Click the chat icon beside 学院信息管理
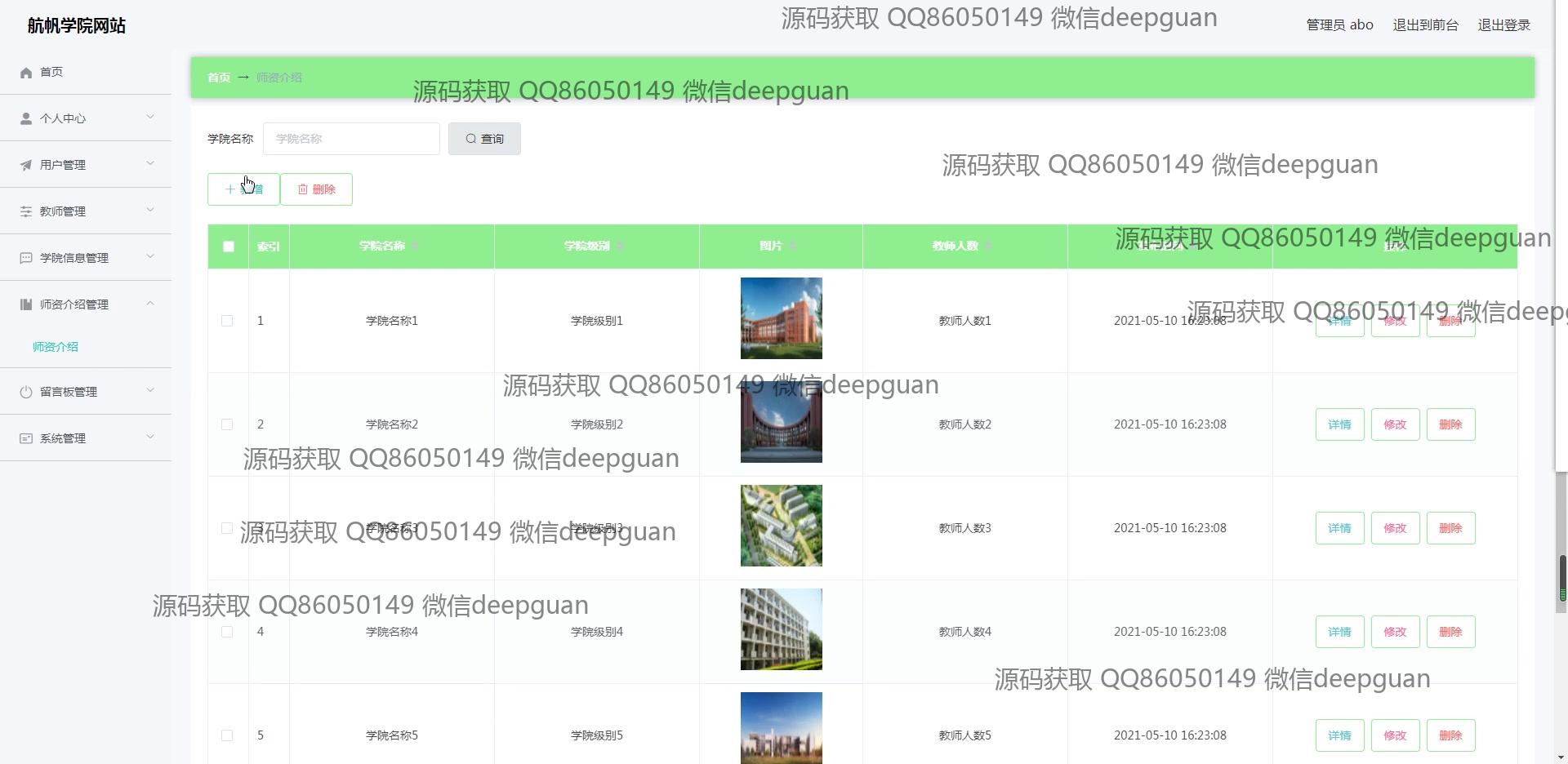Image resolution: width=1568 pixels, height=764 pixels. pos(26,259)
